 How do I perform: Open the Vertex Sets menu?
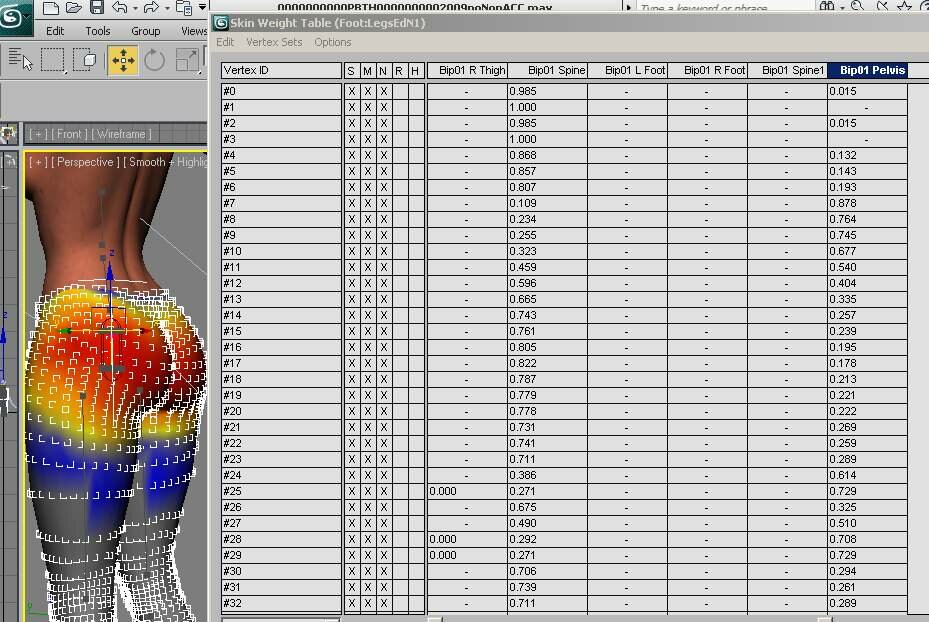point(274,42)
